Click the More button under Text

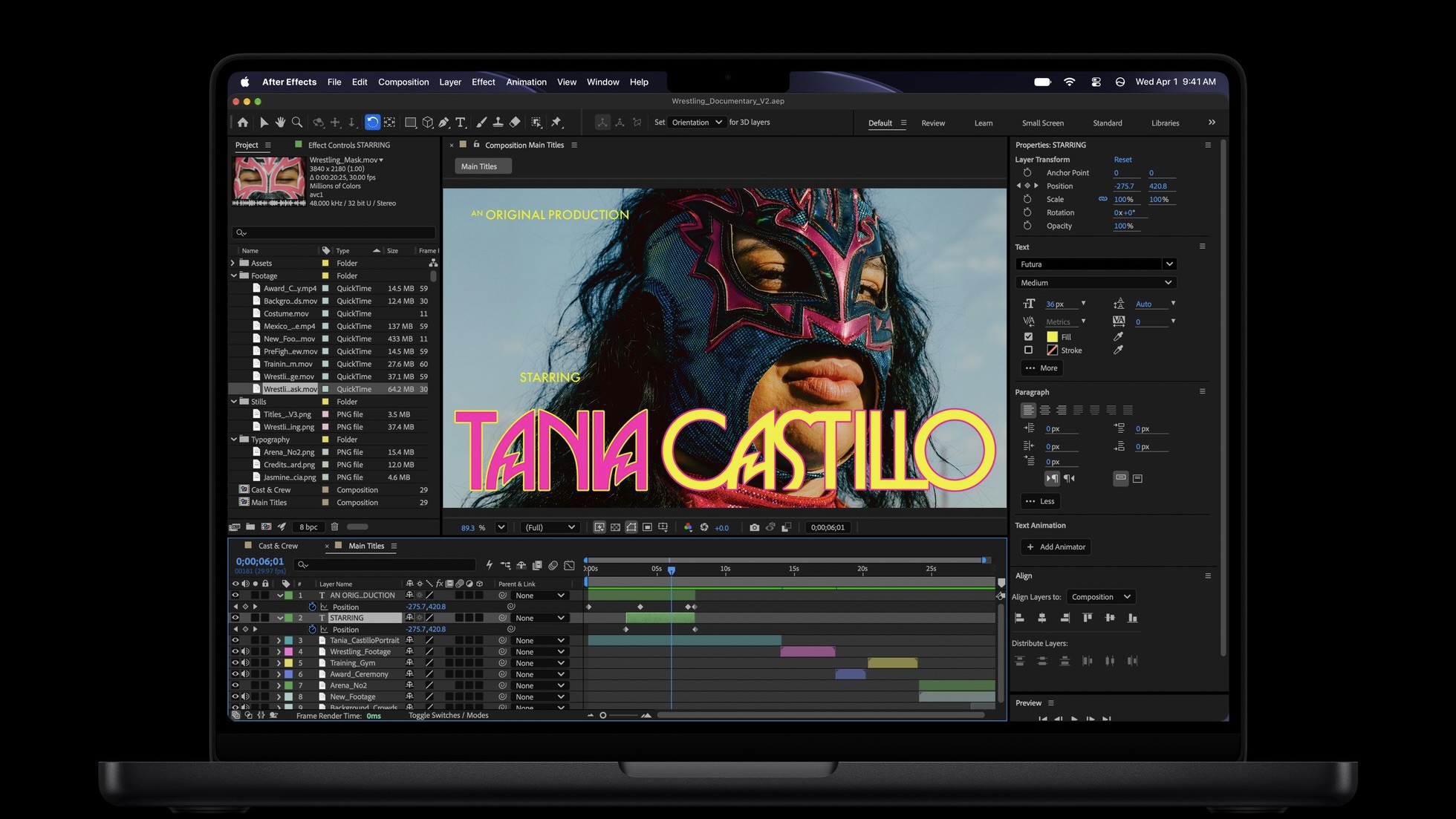(x=1041, y=368)
